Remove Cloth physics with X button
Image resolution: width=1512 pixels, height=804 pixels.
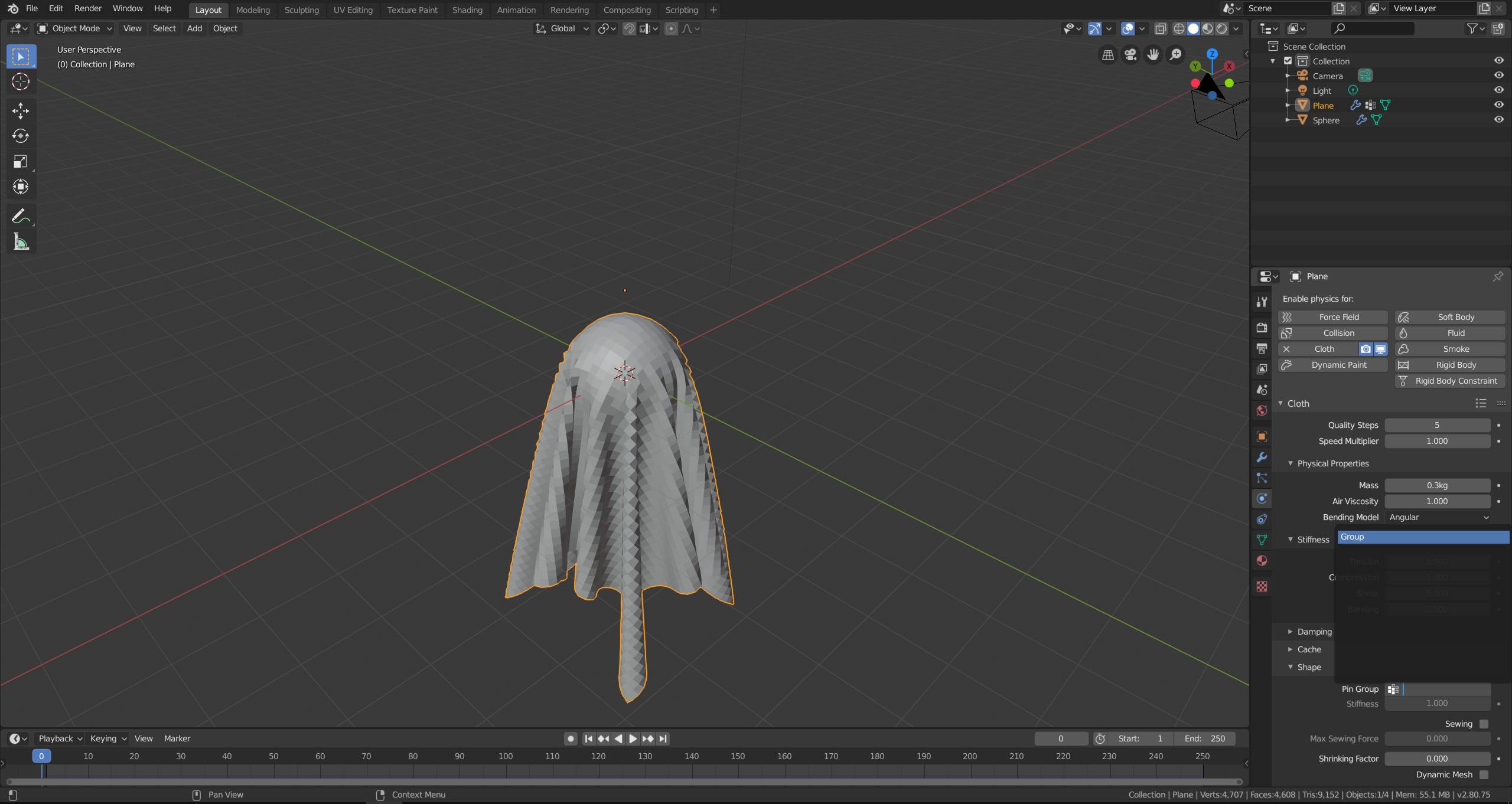click(x=1286, y=349)
